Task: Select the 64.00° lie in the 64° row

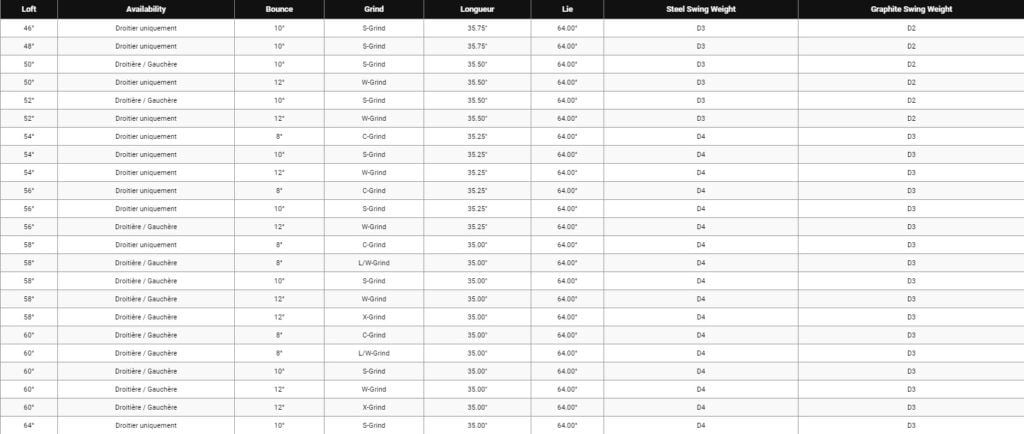Action: (x=567, y=426)
